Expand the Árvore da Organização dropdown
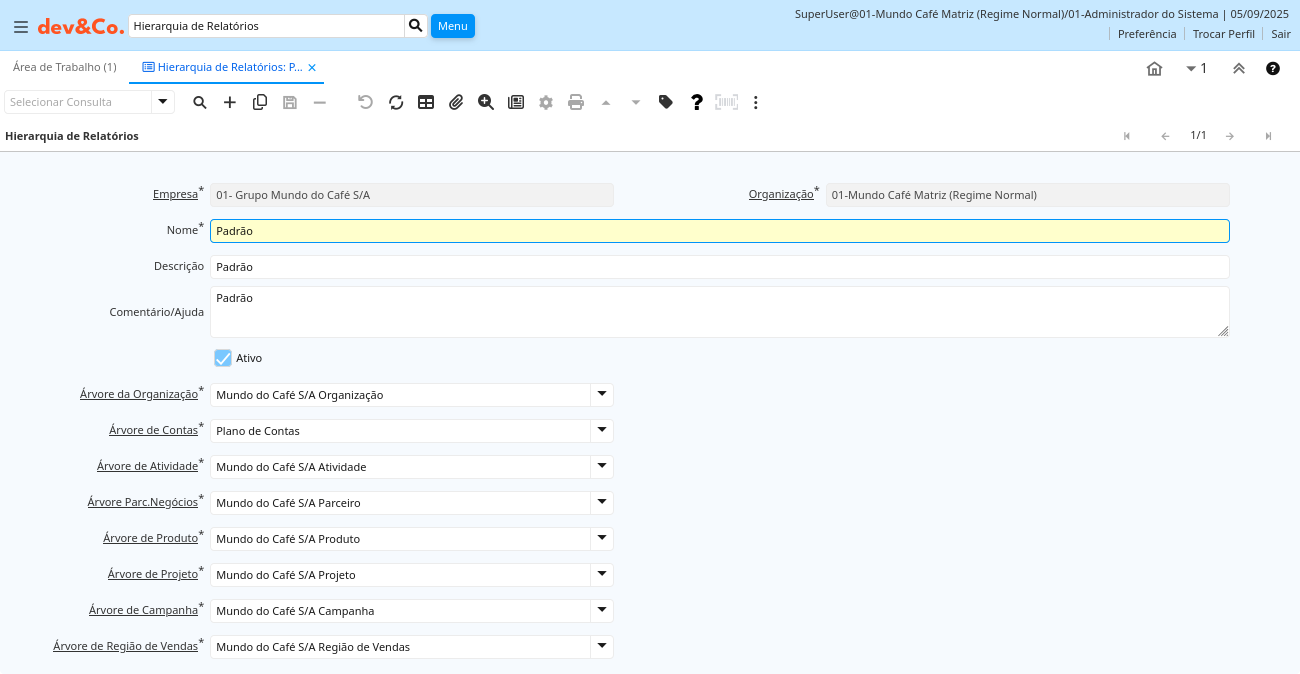Screen dimensions: 1300x674 pos(601,395)
